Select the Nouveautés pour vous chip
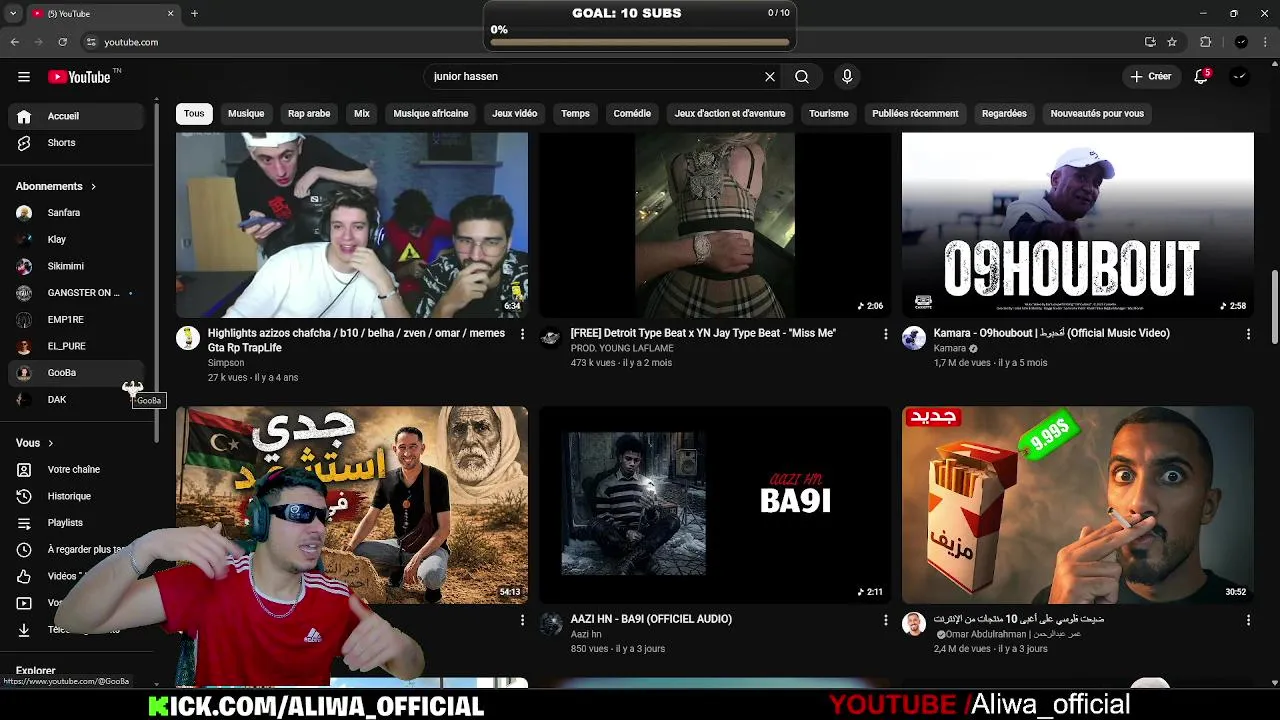The height and width of the screenshot is (720, 1280). (x=1097, y=114)
